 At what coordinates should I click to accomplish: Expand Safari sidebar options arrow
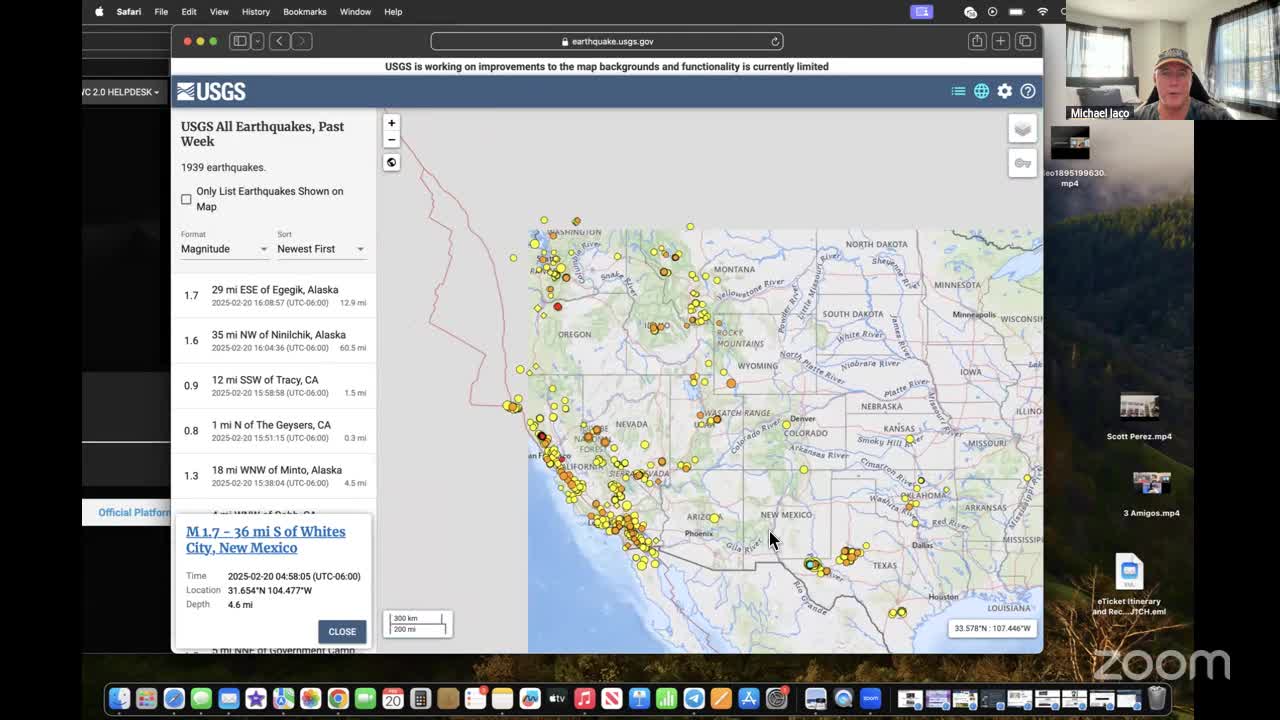(257, 41)
